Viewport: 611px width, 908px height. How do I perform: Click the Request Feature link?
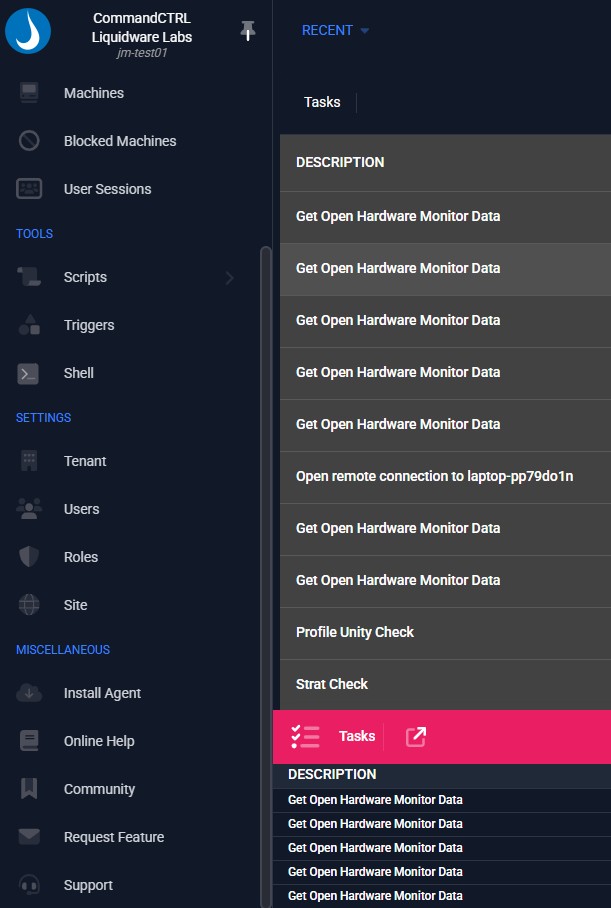113,837
